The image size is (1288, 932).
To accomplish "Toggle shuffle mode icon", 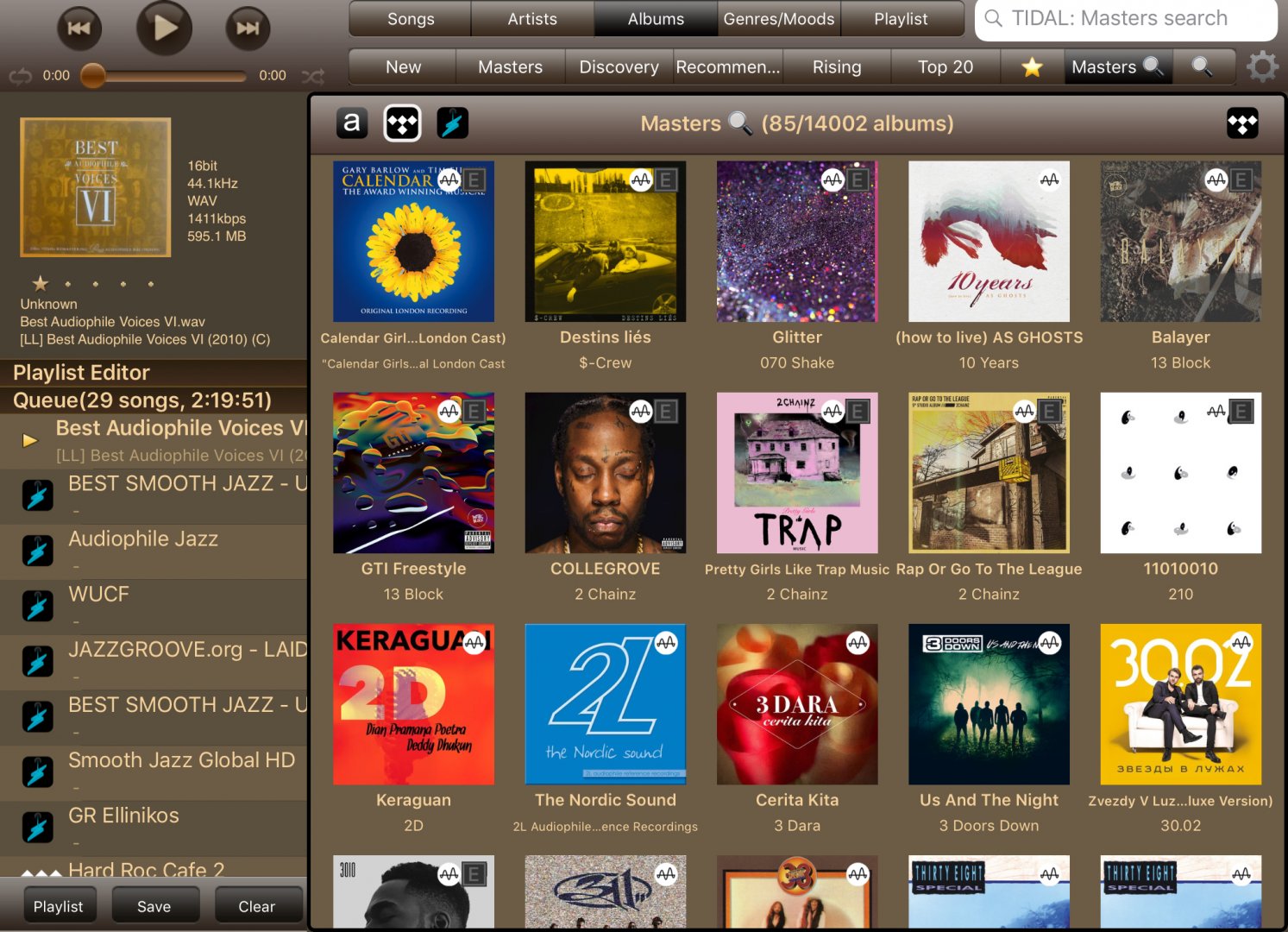I will (x=313, y=76).
